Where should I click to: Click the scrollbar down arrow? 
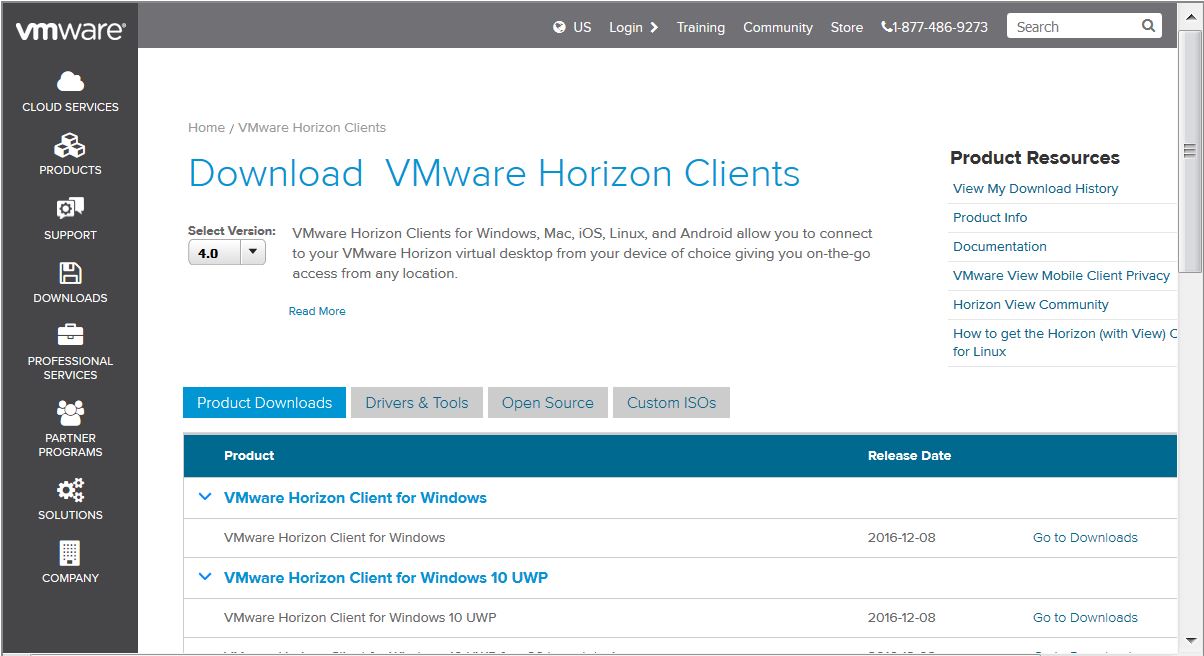pyautogui.click(x=1189, y=640)
